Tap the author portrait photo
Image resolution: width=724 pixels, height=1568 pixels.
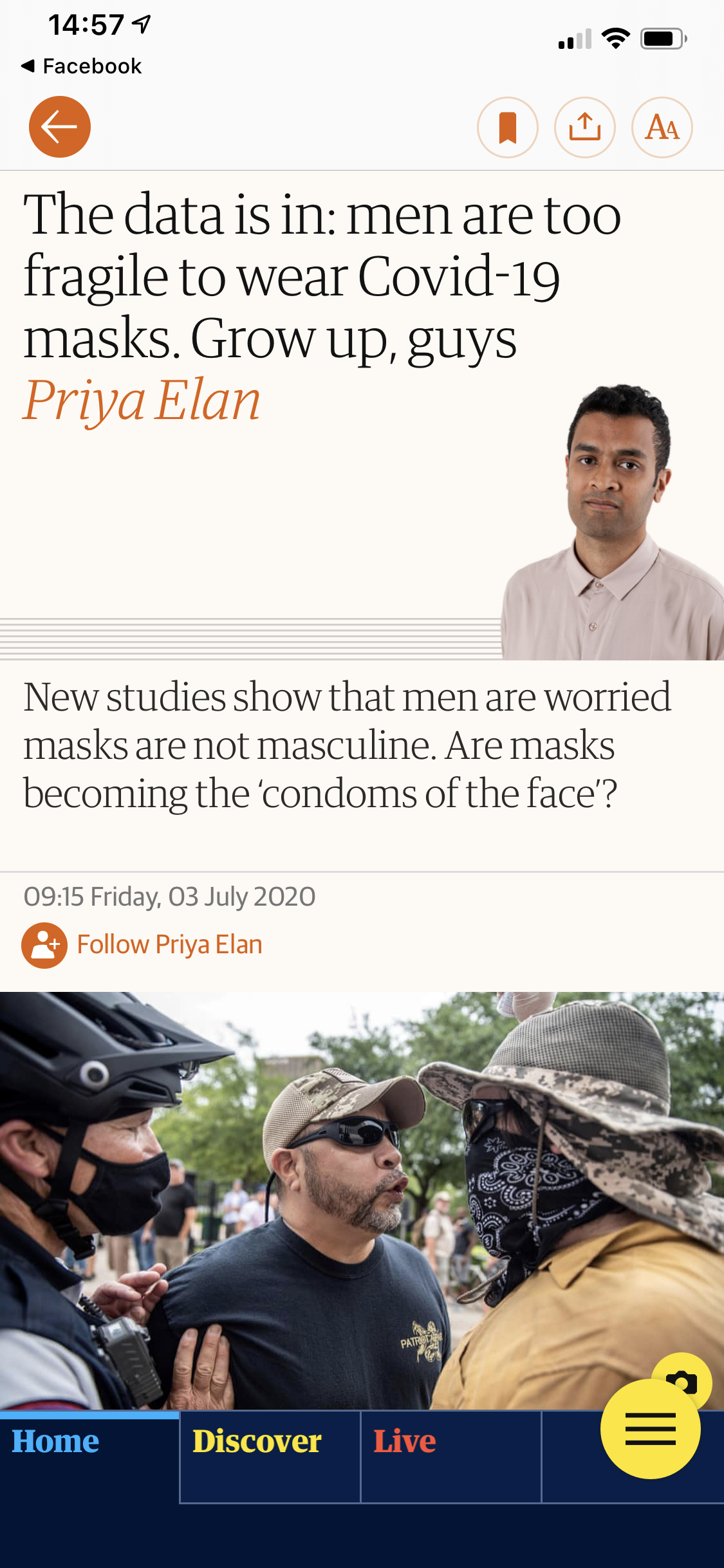[x=613, y=521]
